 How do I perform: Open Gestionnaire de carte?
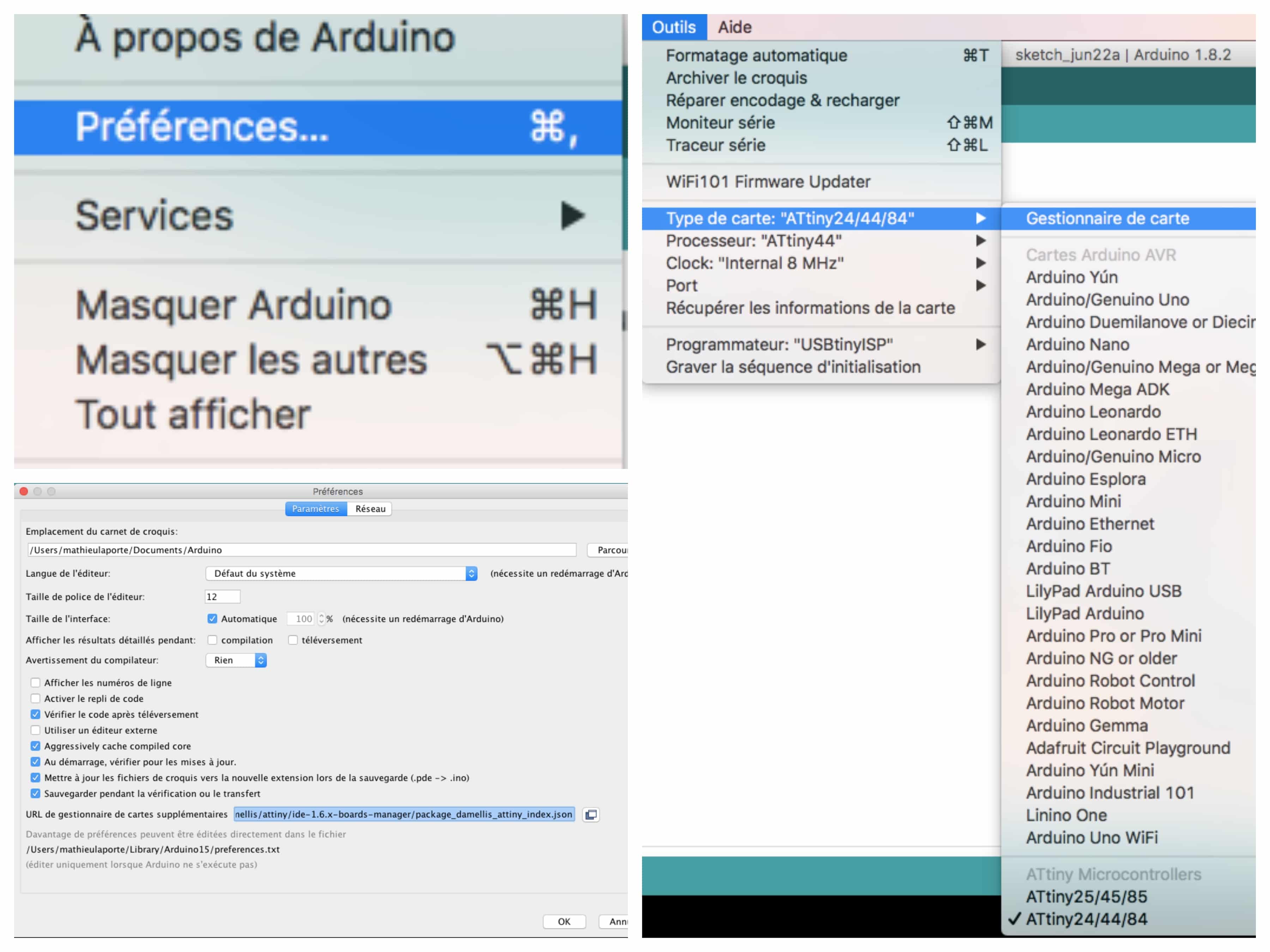pyautogui.click(x=1129, y=218)
